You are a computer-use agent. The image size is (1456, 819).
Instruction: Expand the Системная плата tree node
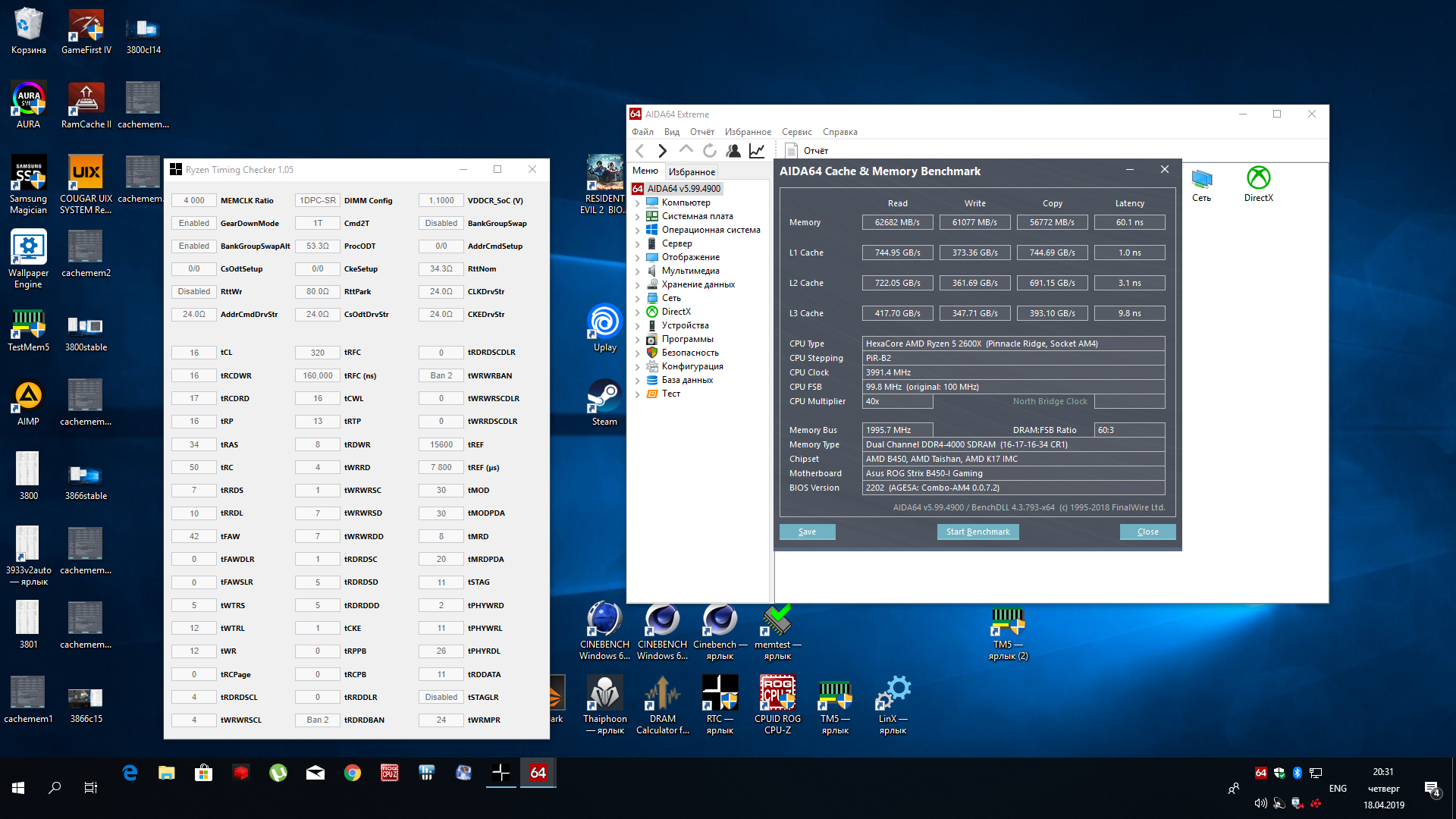click(638, 217)
